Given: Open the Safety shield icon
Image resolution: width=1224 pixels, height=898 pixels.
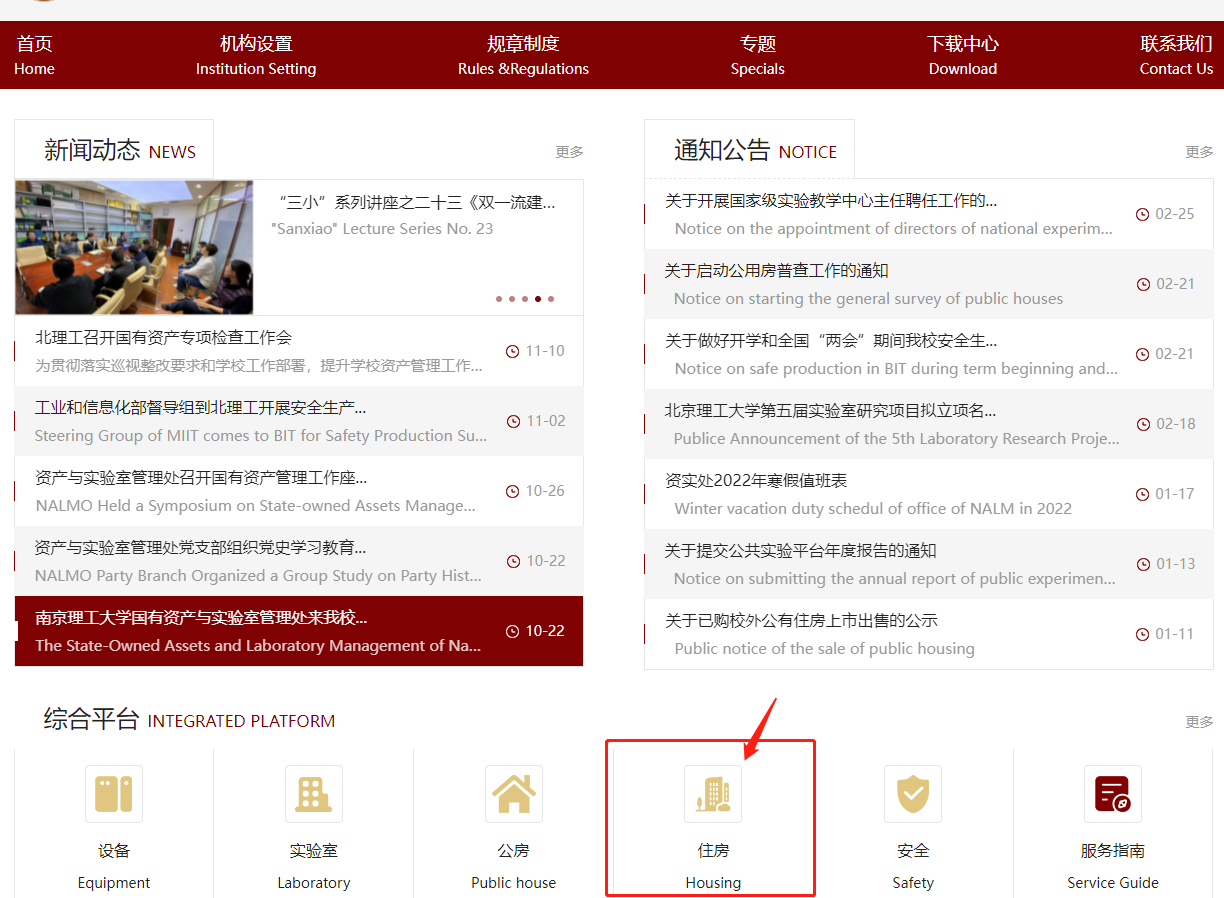Looking at the screenshot, I should [913, 795].
